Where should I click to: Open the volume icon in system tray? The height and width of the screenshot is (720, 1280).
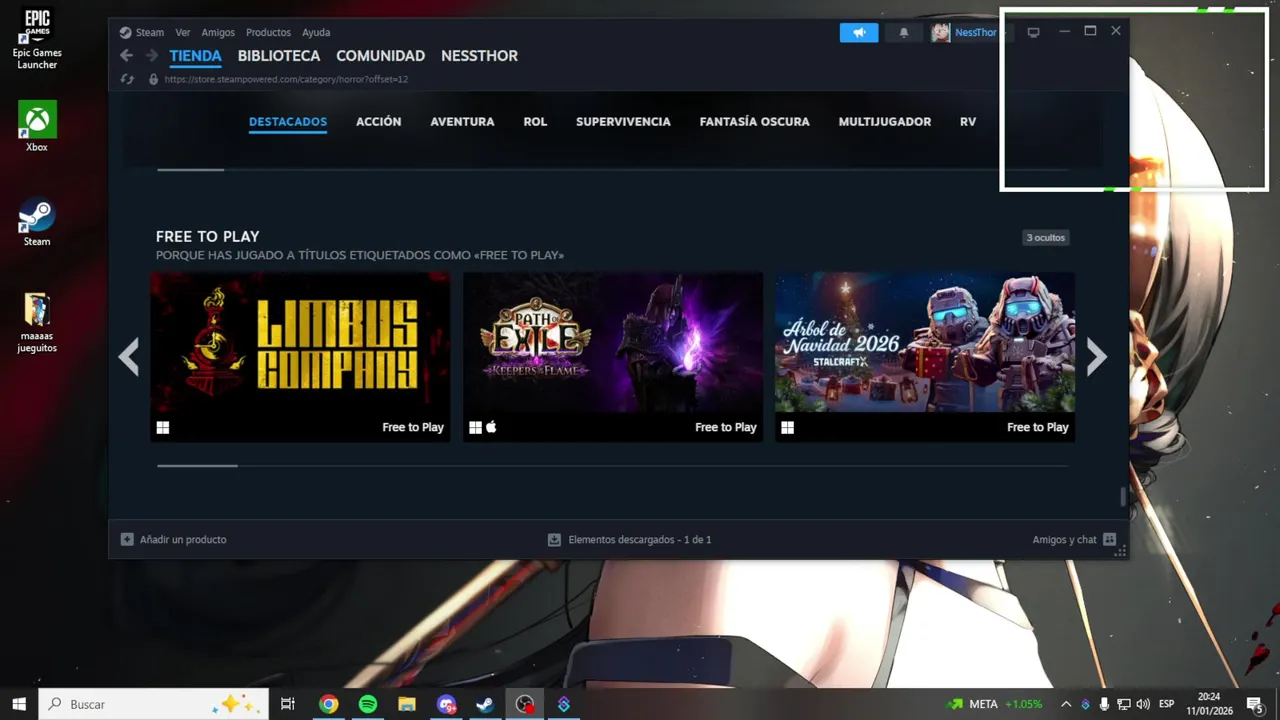pyautogui.click(x=1143, y=704)
